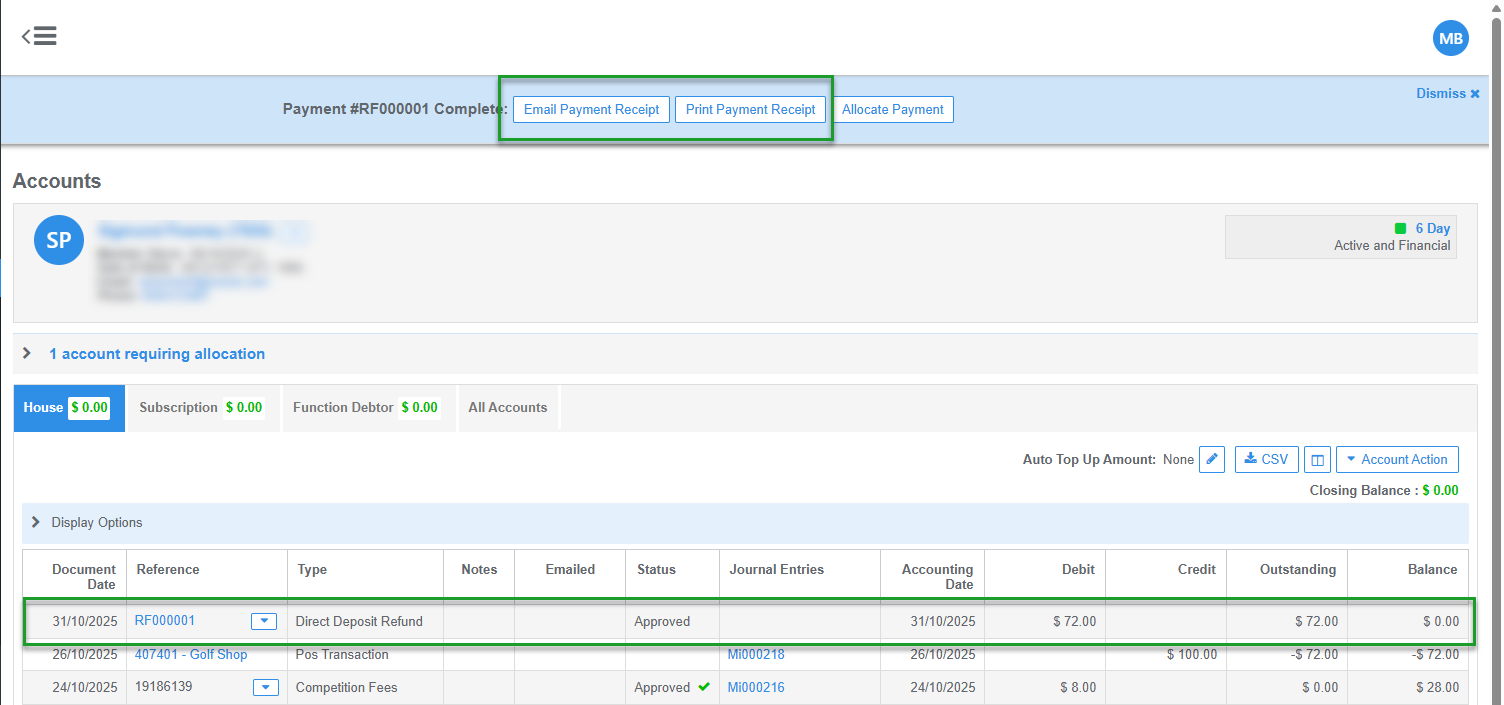This screenshot has width=1504, height=705.
Task: Click the Active and Financial status text
Action: coord(1392,245)
